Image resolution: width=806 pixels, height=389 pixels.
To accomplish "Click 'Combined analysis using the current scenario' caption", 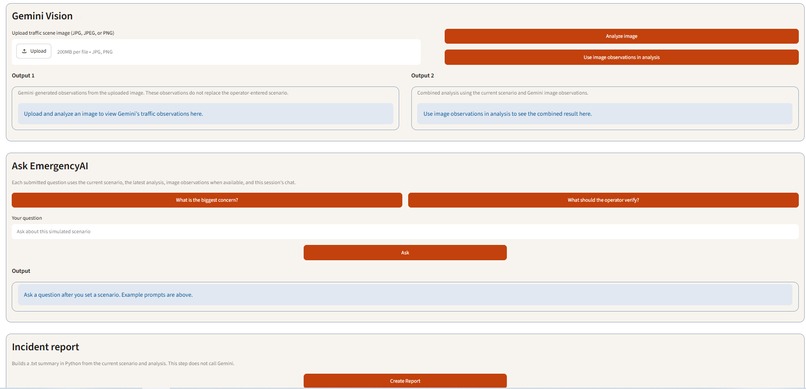I will (503, 93).
